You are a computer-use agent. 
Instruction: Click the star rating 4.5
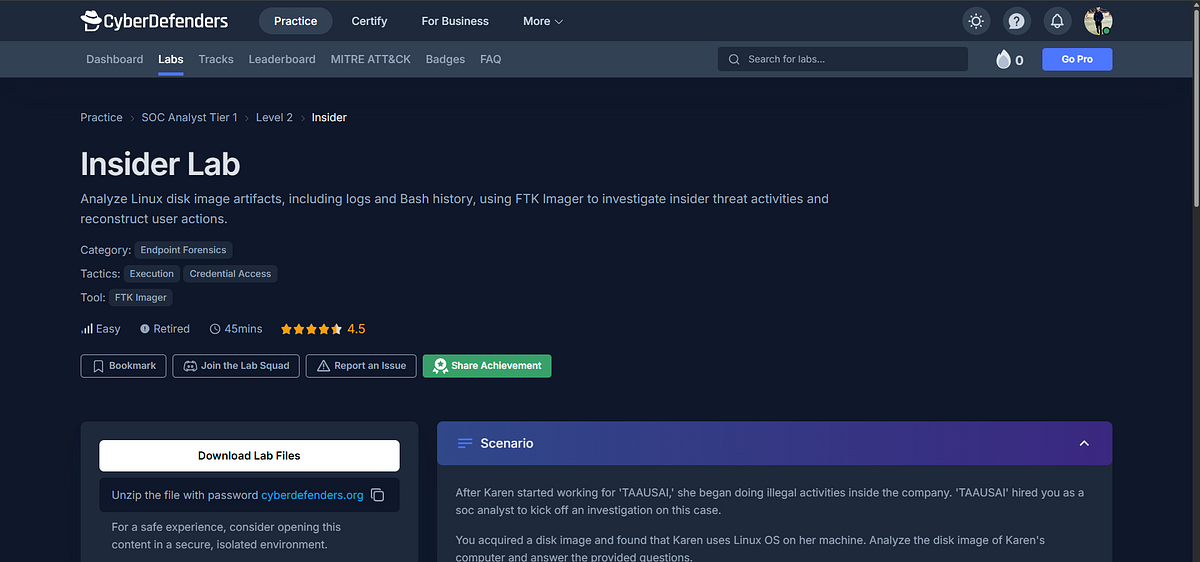[x=323, y=329]
